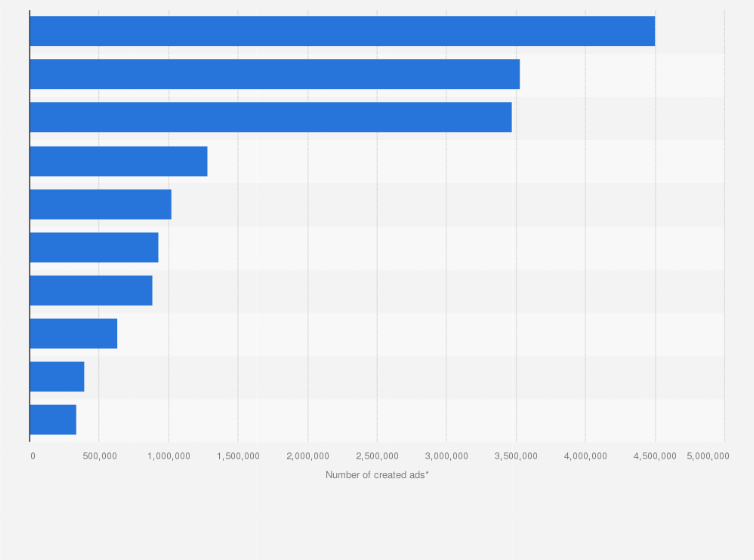The width and height of the screenshot is (754, 560).
Task: Click the 4,000,000 x-axis label
Action: [x=586, y=455]
